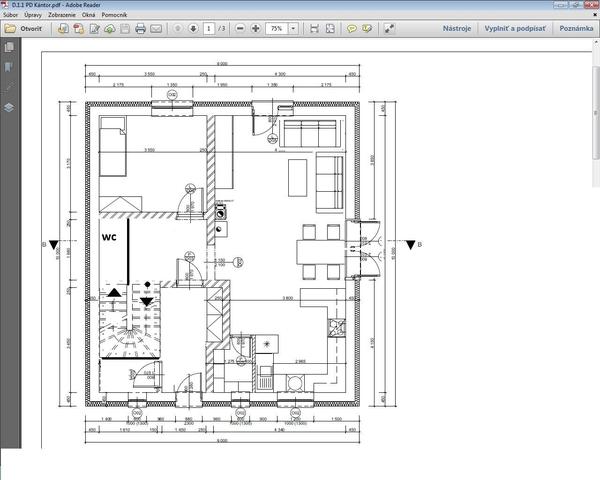Print the document using the printer icon
This screenshot has width=600, height=480.
140,29
